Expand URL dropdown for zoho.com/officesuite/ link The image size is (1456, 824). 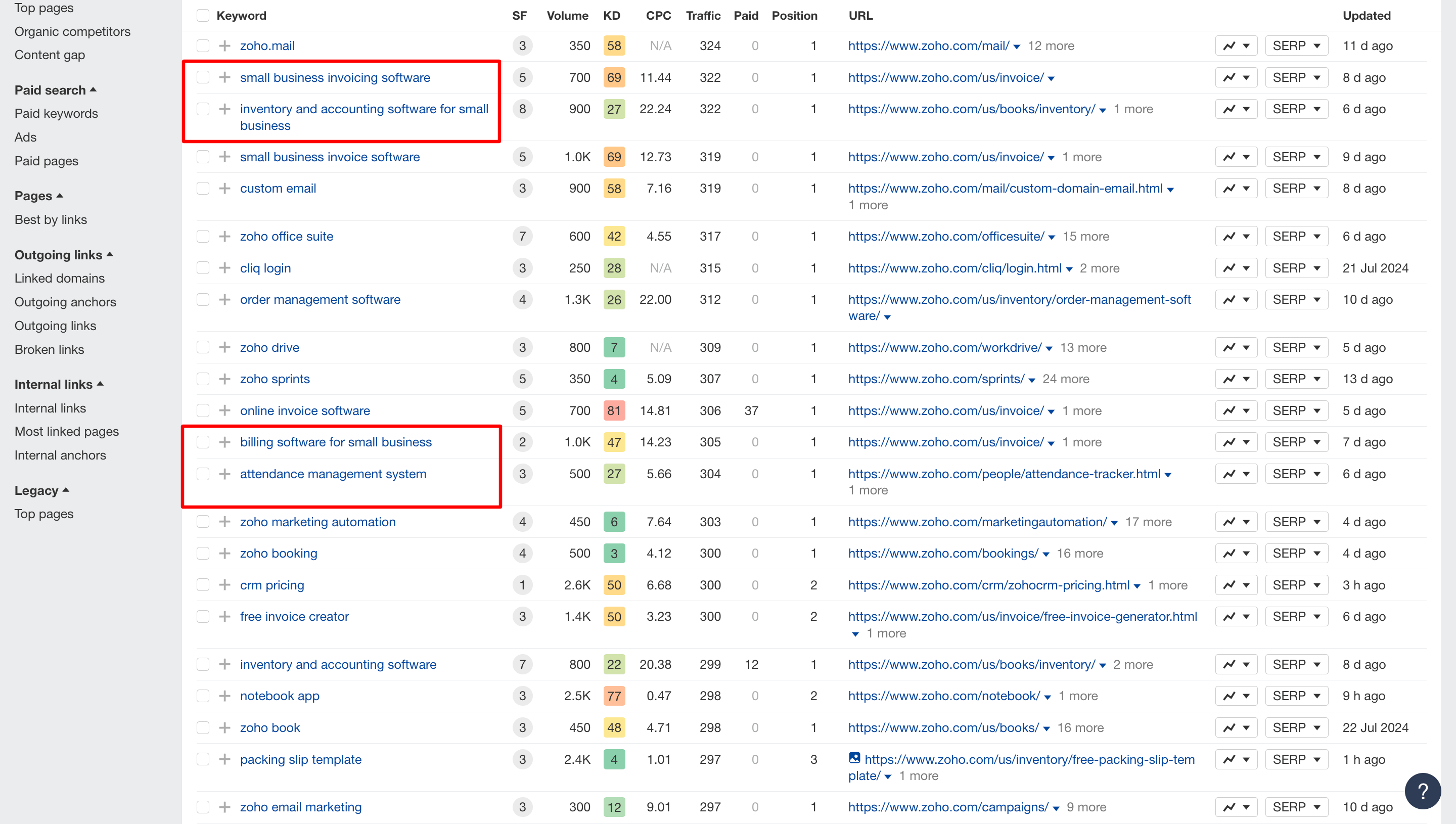click(1052, 238)
